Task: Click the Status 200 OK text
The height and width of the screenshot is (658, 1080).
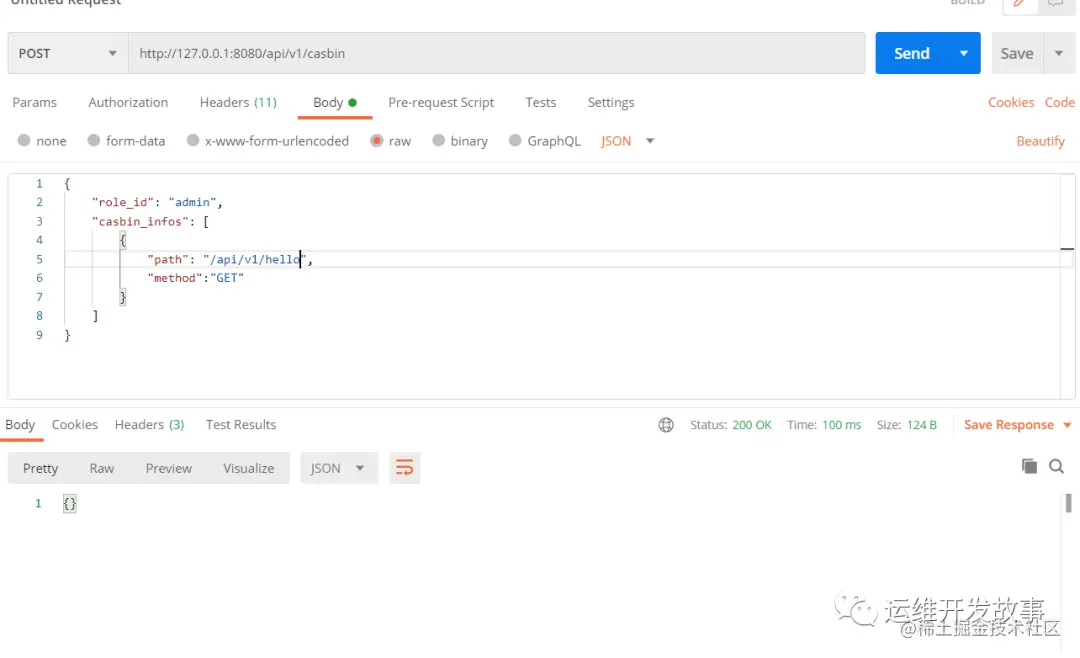Action: [731, 425]
